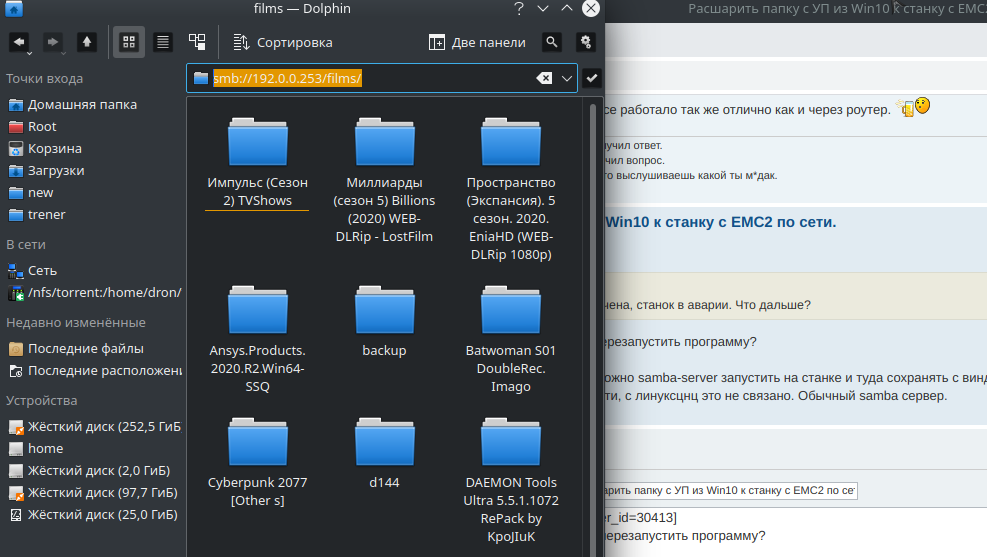Image resolution: width=987 pixels, height=557 pixels.
Task: Select the Импульс (Сезон 2) TVShows folder
Action: tap(257, 162)
